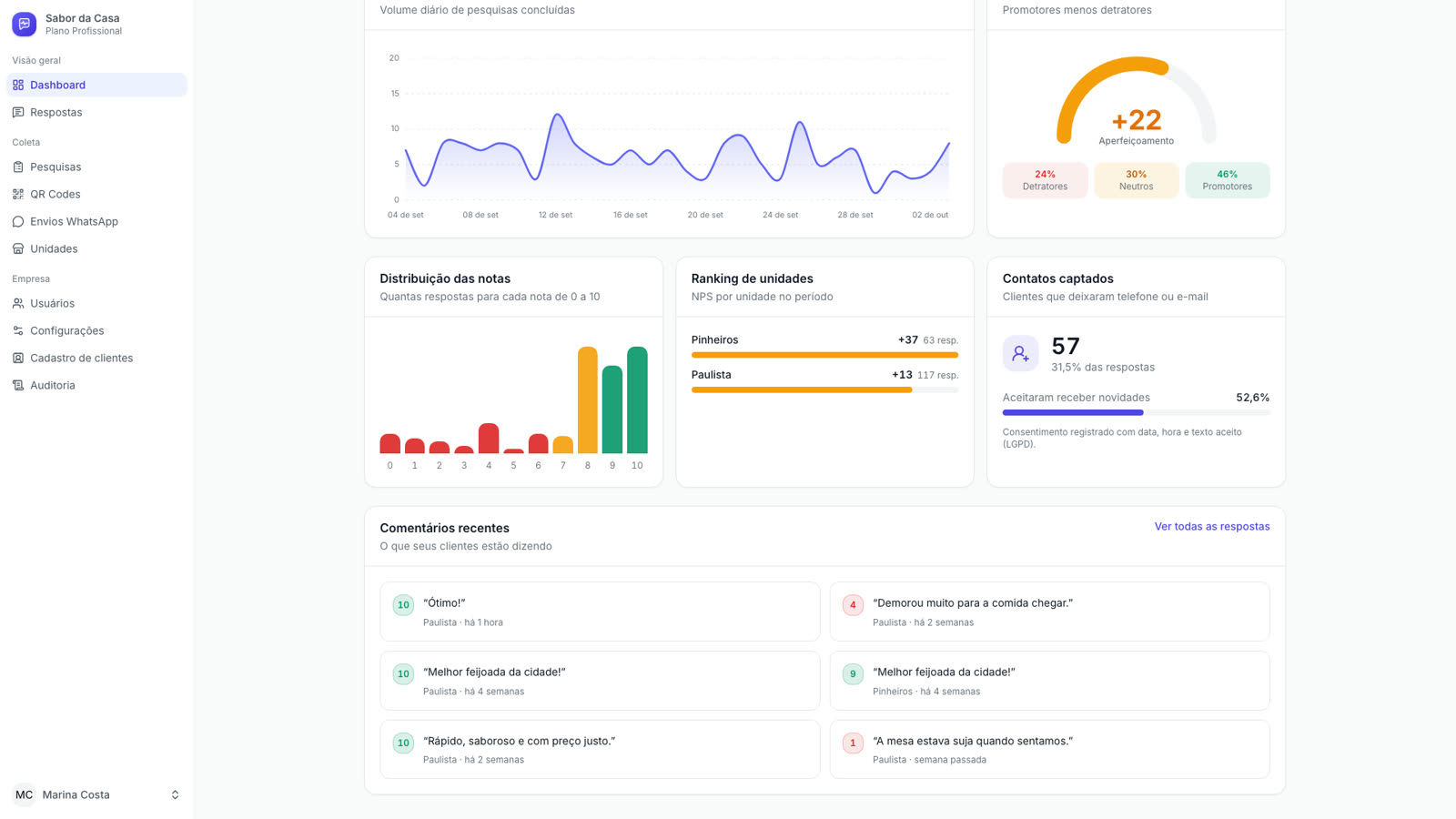1456x819 pixels.
Task: Click the green bar for nota 10
Action: [x=637, y=399]
